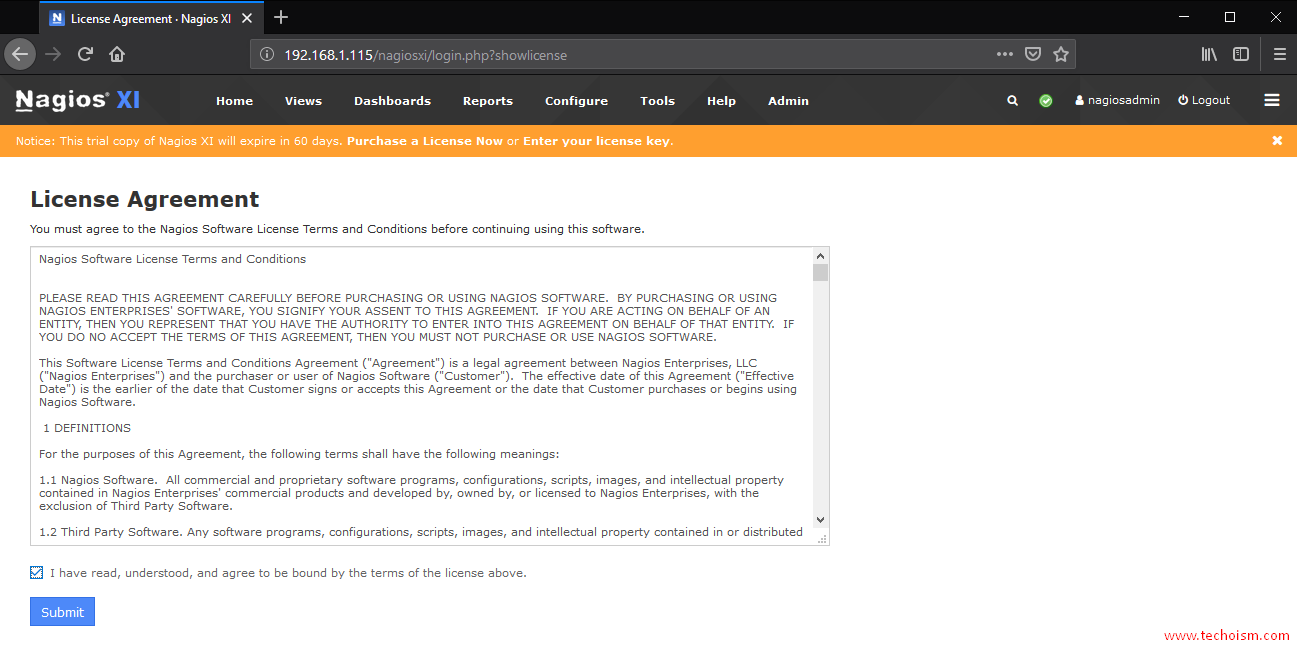Show site information icon in address bar
Viewport: 1297px width, 648px height.
coord(267,55)
